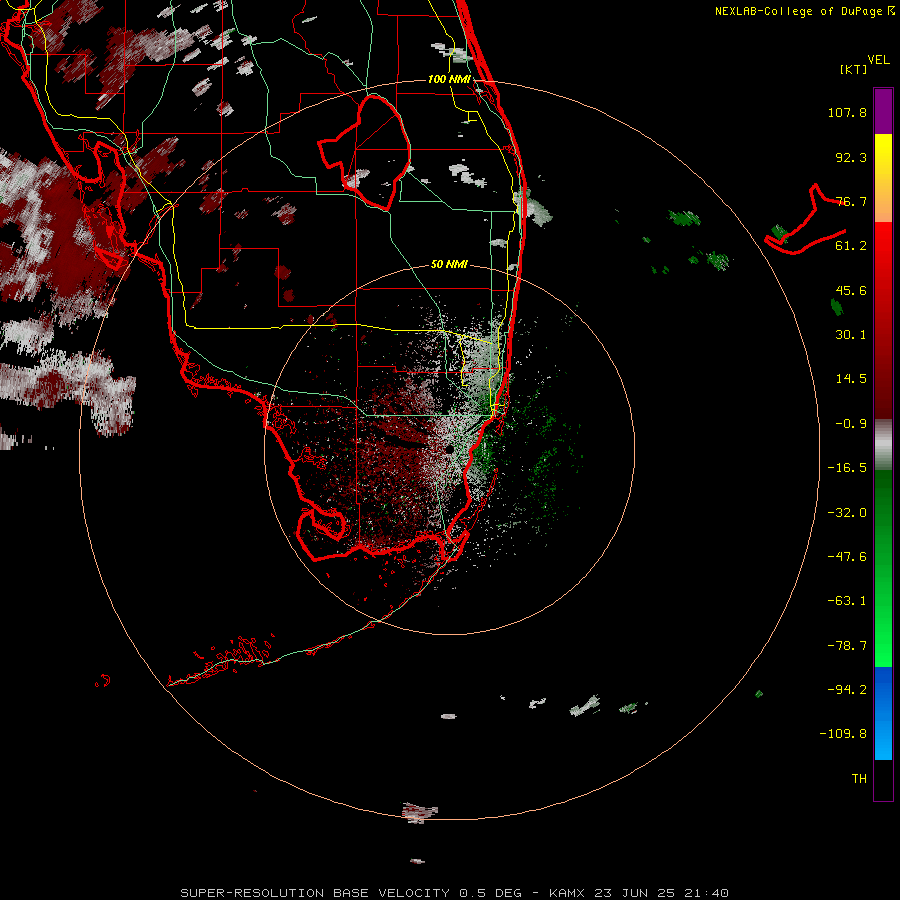Screen dimensions: 900x900
Task: Select the -109.8 legend value
Action: point(843,734)
